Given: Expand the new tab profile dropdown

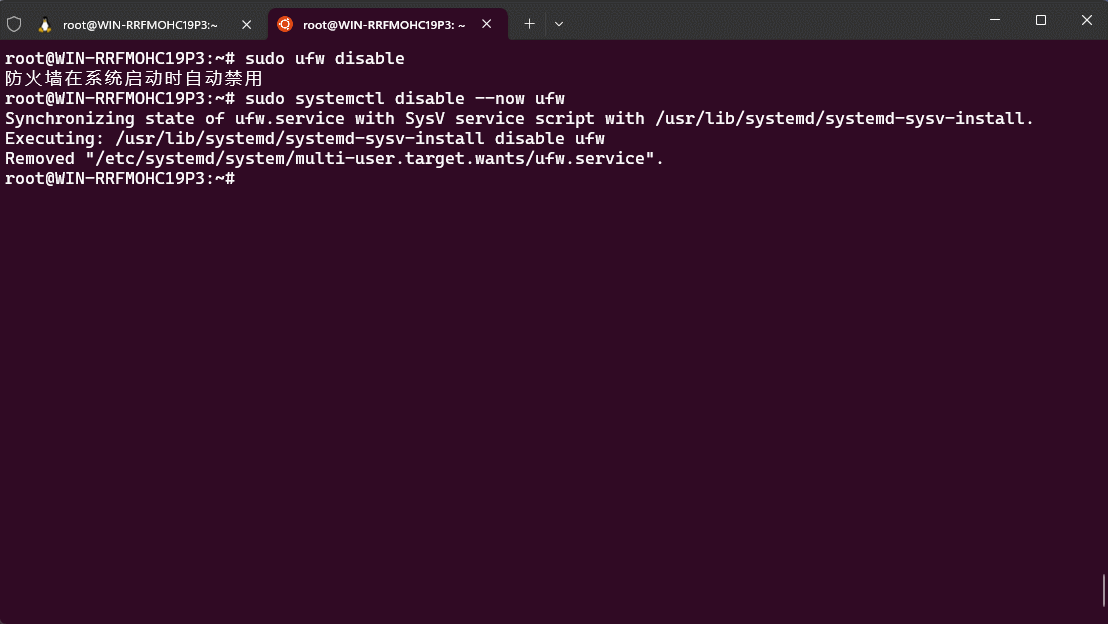Looking at the screenshot, I should (x=559, y=24).
